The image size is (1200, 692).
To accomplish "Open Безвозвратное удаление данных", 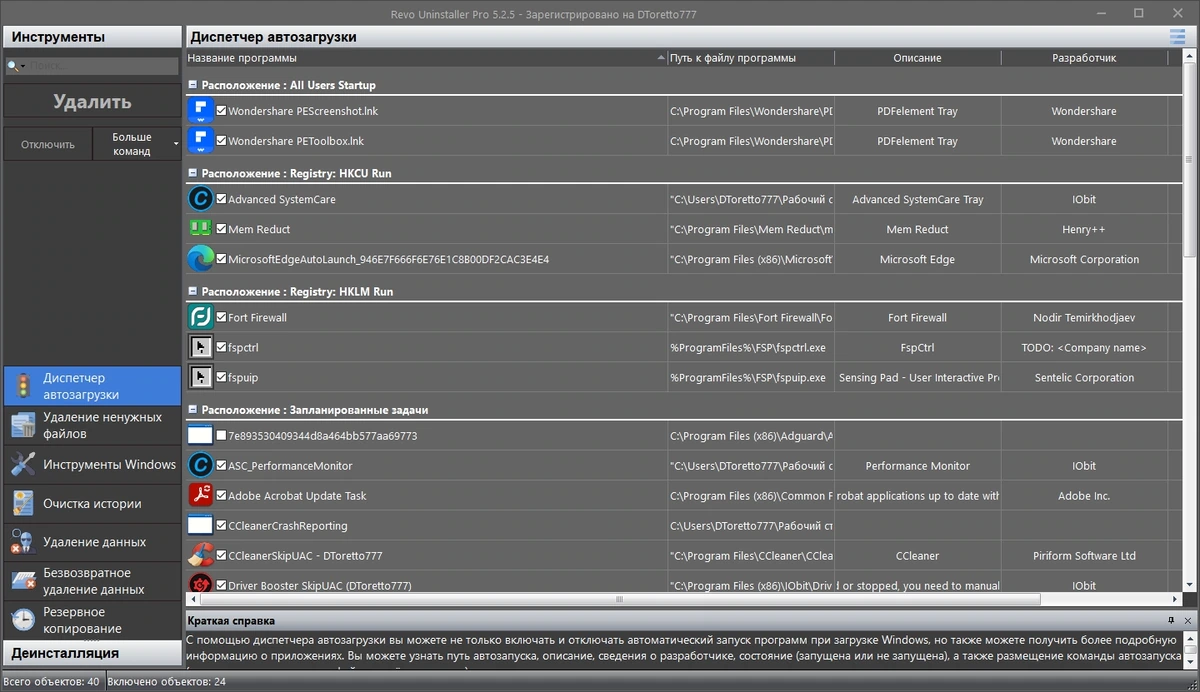I will [x=92, y=581].
